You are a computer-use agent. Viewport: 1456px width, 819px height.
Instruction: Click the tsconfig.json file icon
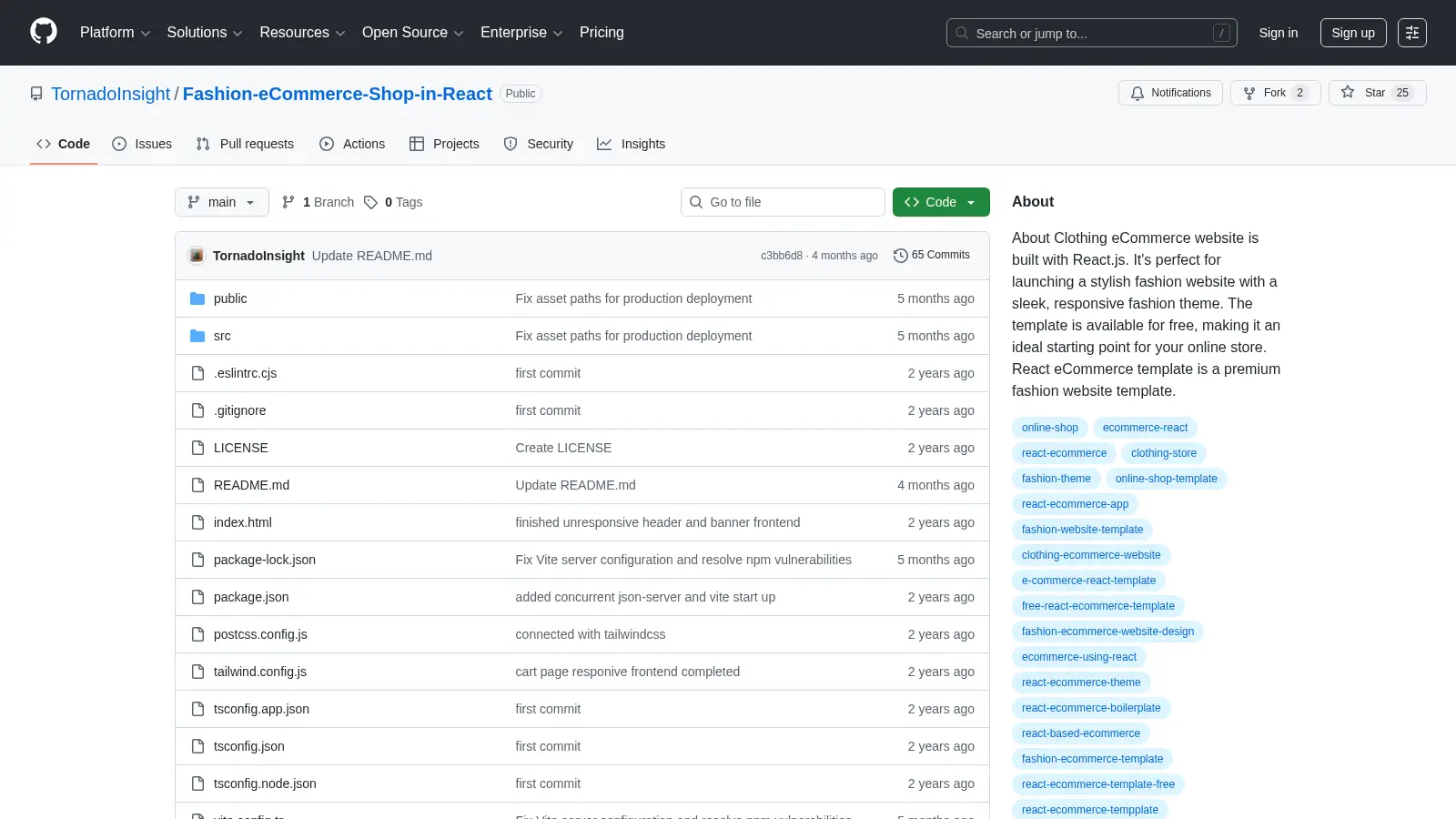[197, 746]
